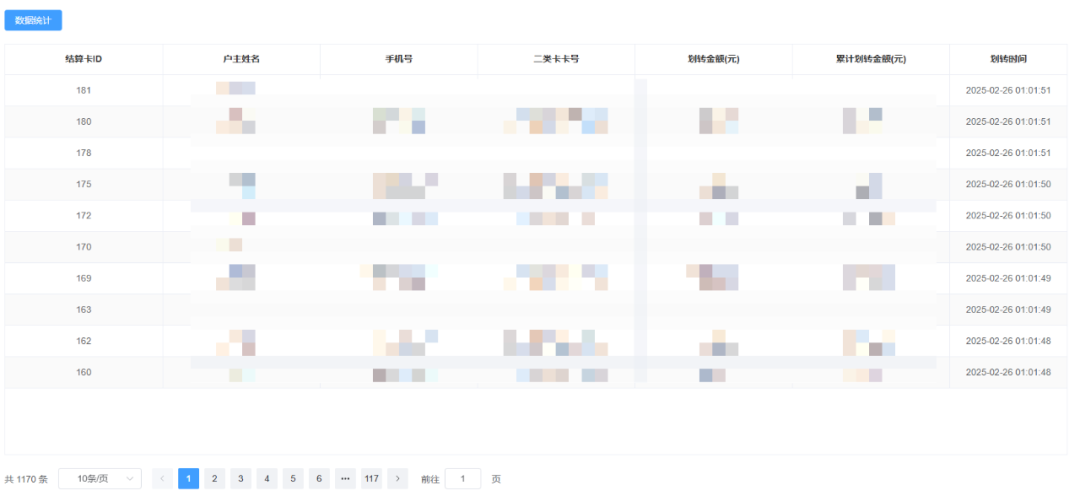Viewport: 1080px width, 496px height.
Task: Click the go-to page number input
Action: tap(462, 479)
